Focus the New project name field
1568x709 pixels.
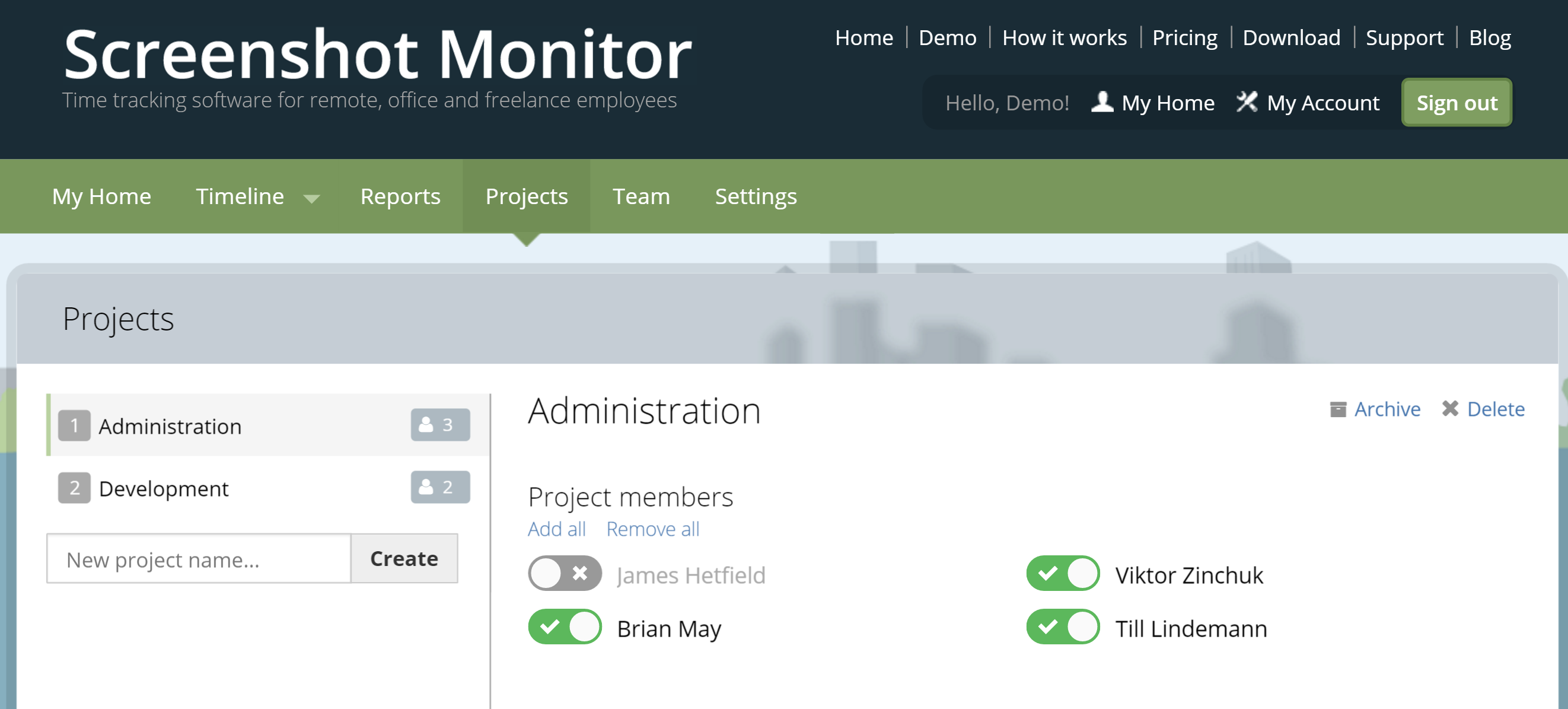(199, 558)
